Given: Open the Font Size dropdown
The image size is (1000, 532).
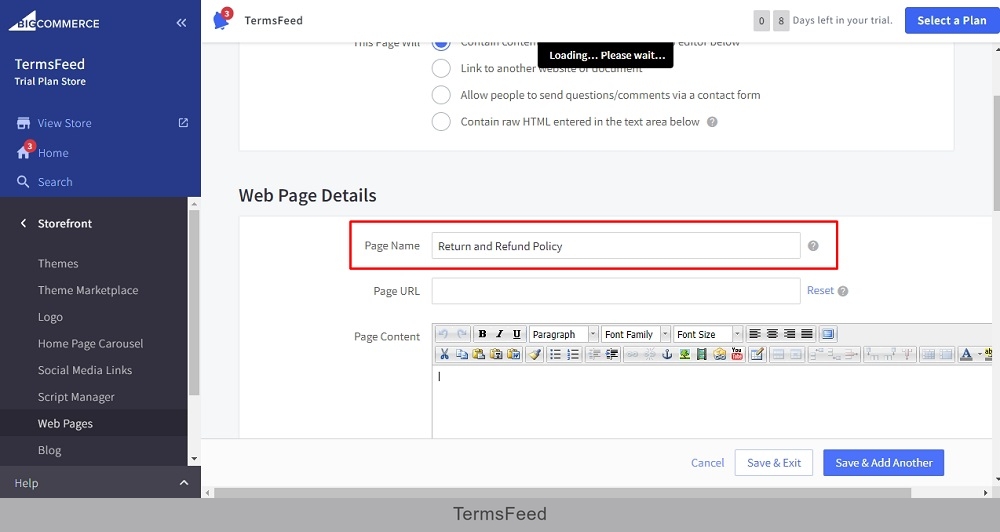Looking at the screenshot, I should [x=708, y=334].
